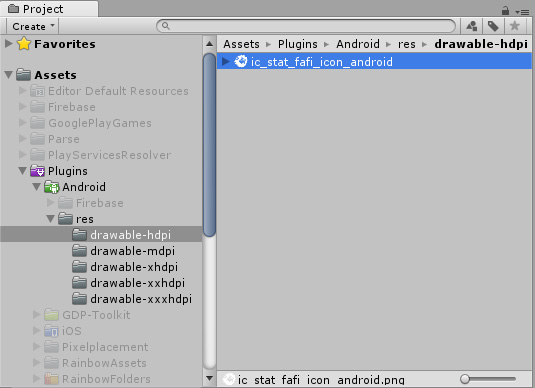Viewport: 535px width, 388px height.
Task: Select the drawable-xxhdpi folder label
Action: pos(138,283)
